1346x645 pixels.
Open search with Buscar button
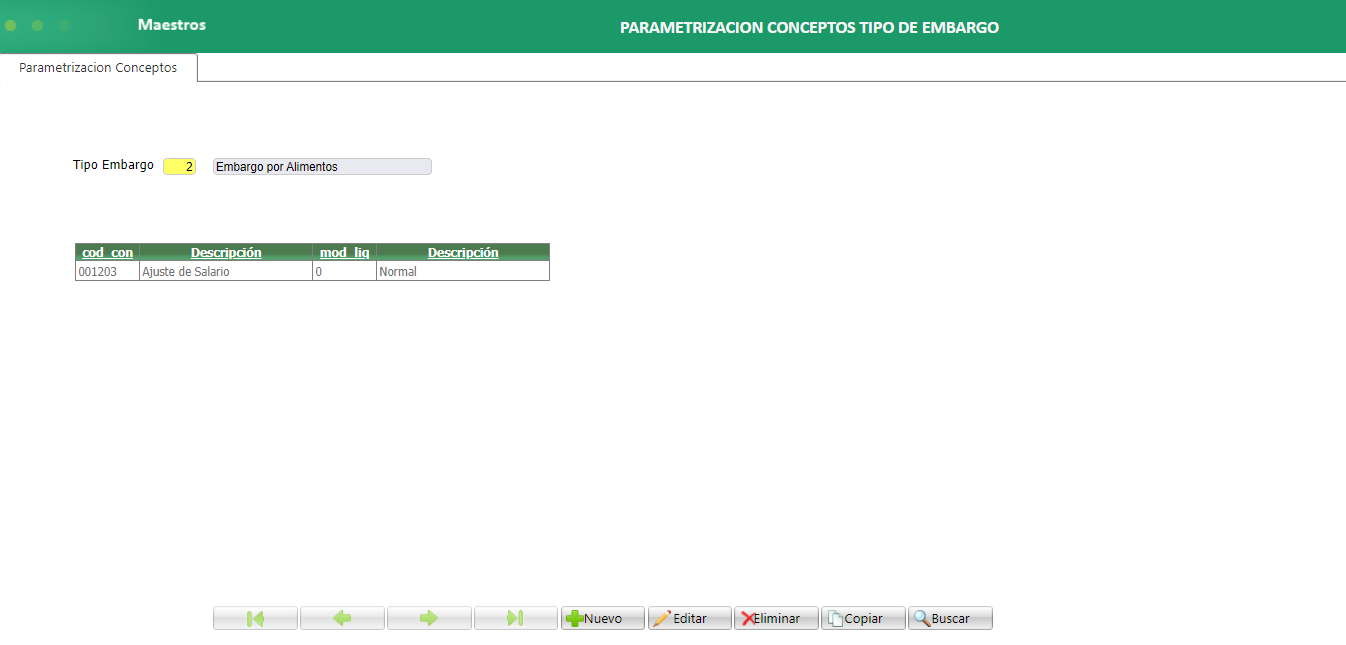950,618
